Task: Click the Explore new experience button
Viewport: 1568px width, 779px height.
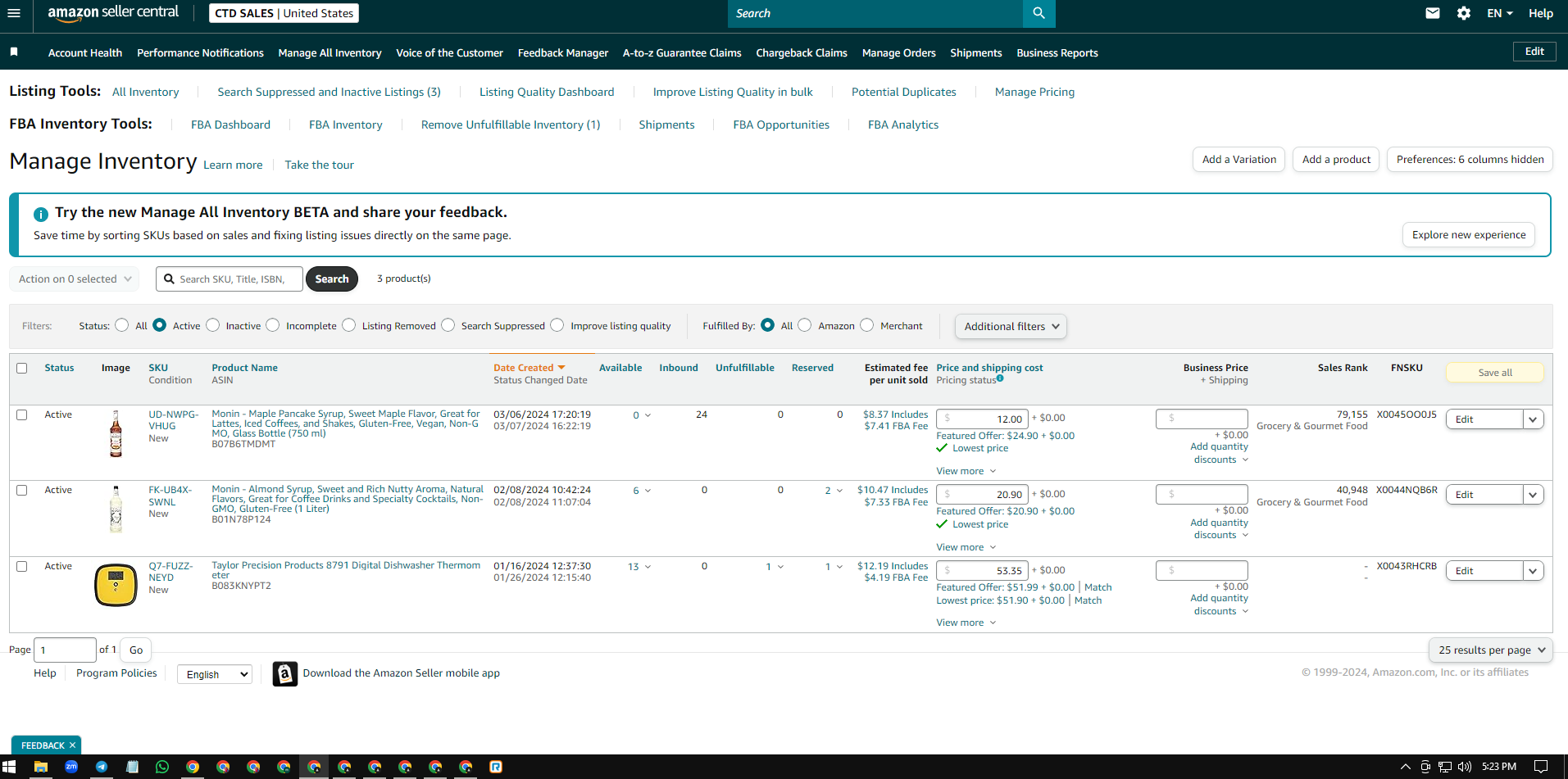Action: 1469,235
